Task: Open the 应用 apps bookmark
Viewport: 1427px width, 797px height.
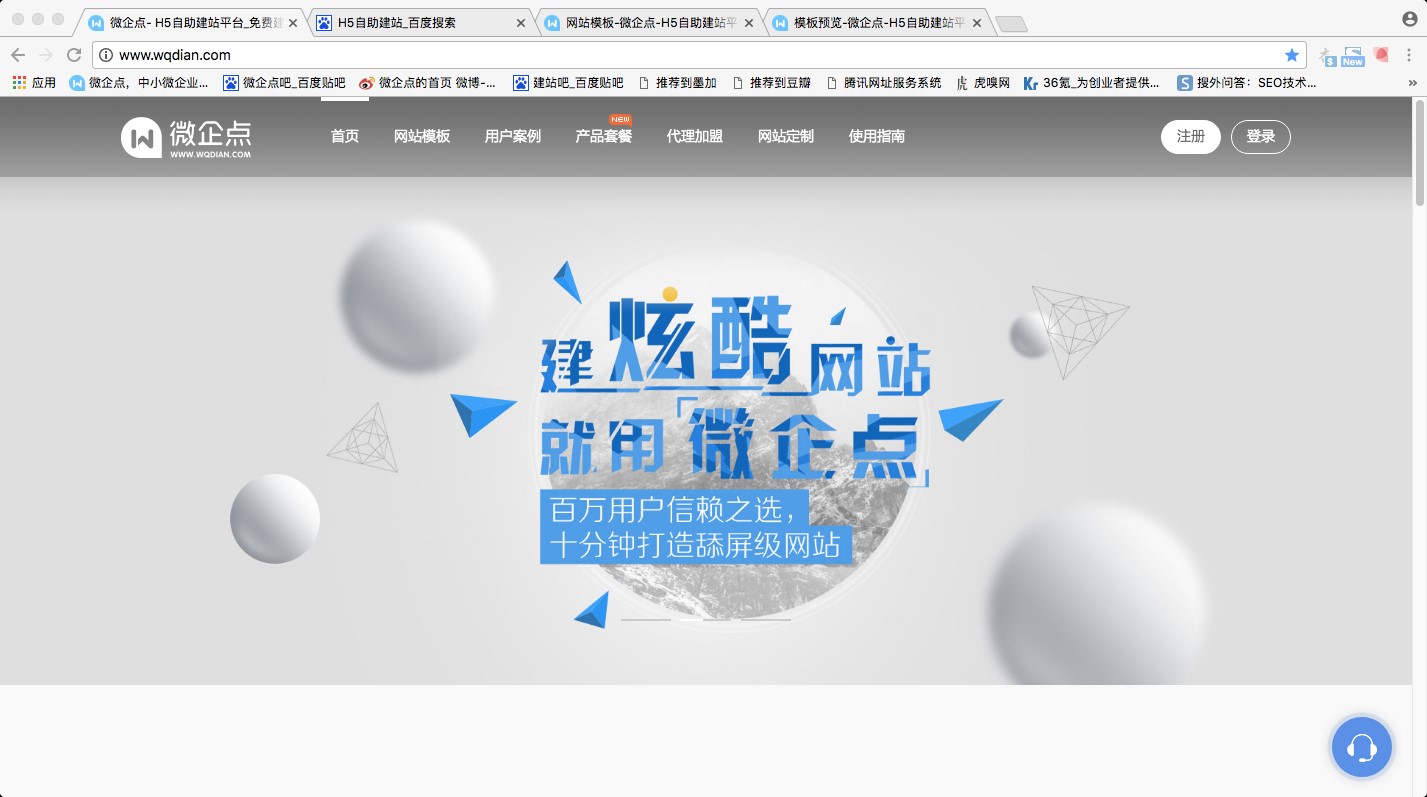Action: 34,83
